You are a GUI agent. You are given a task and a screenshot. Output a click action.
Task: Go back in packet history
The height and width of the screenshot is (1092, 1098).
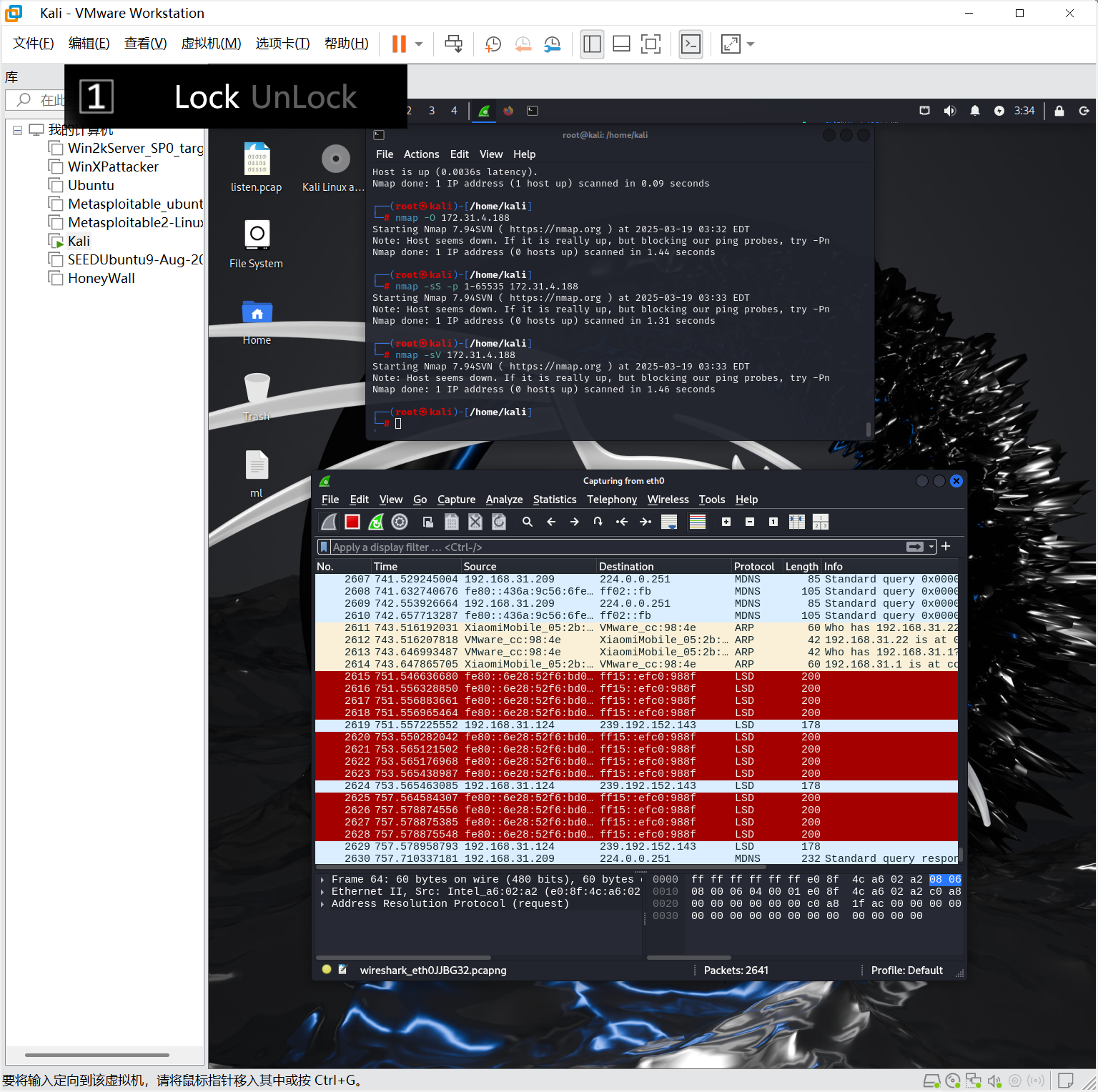[551, 522]
